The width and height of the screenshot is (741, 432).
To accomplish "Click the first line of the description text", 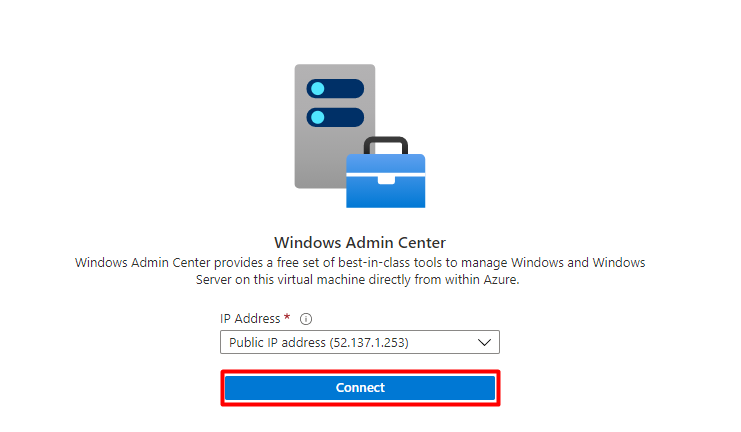I will [360, 262].
